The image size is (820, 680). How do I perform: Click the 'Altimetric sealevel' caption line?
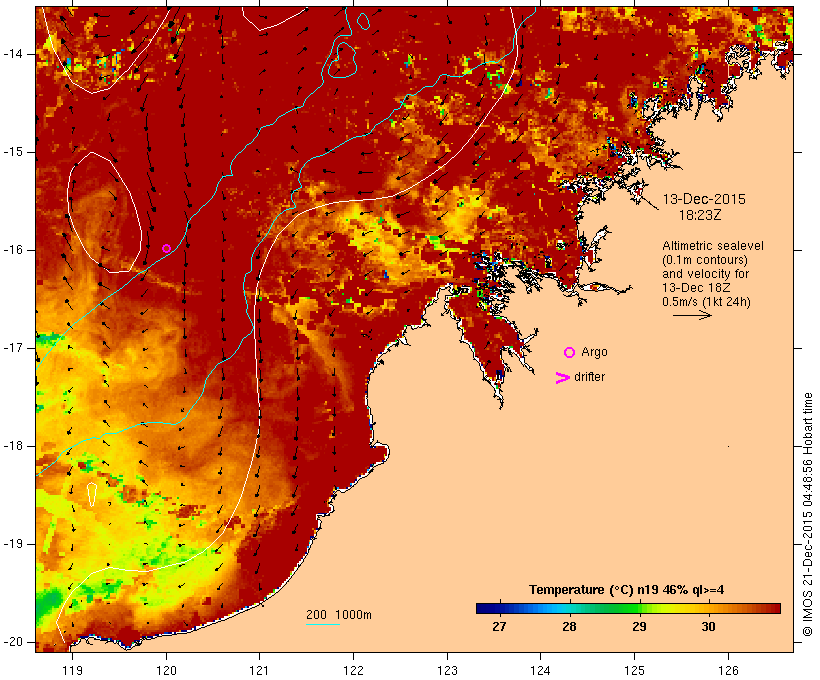[x=713, y=246]
